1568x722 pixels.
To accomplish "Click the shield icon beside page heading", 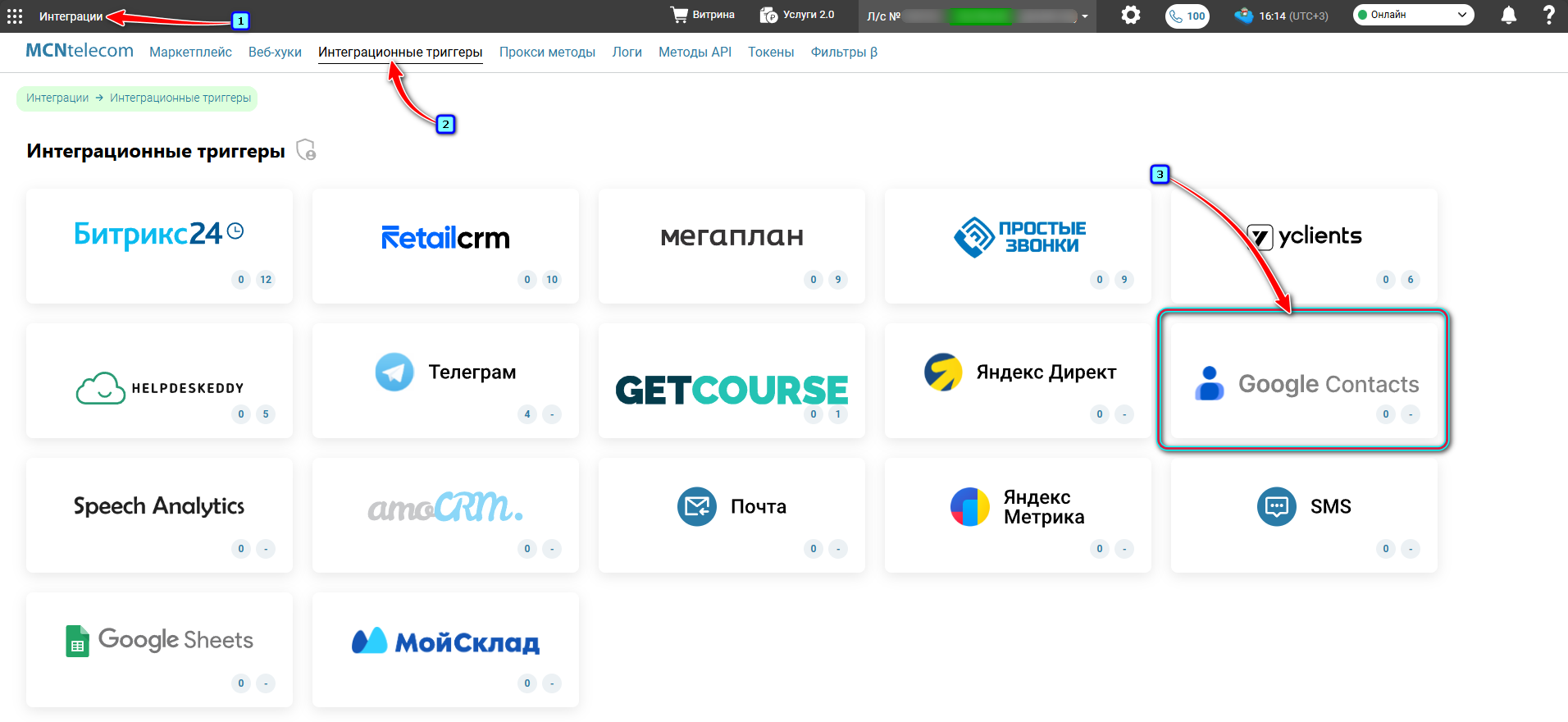I will point(306,150).
